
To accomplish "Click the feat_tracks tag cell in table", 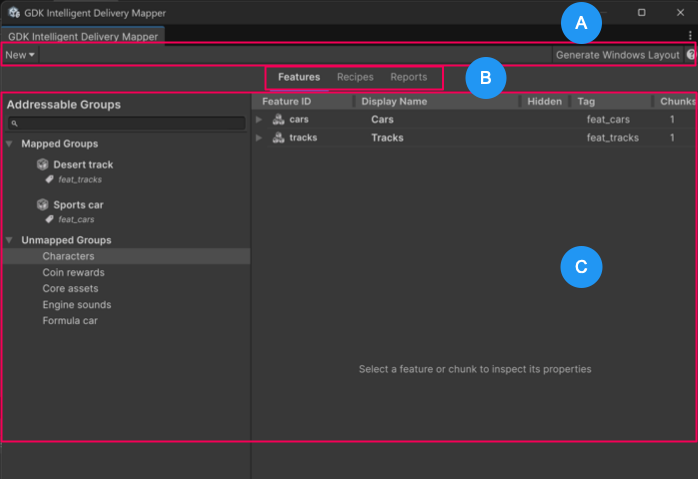I will point(613,138).
